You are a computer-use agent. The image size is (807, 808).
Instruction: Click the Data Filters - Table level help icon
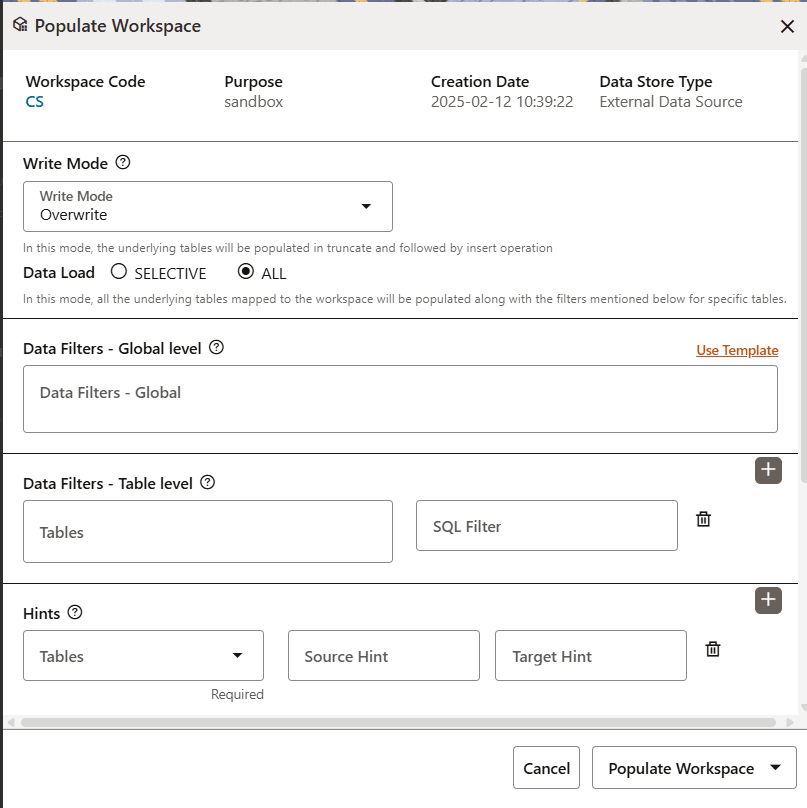click(x=207, y=483)
